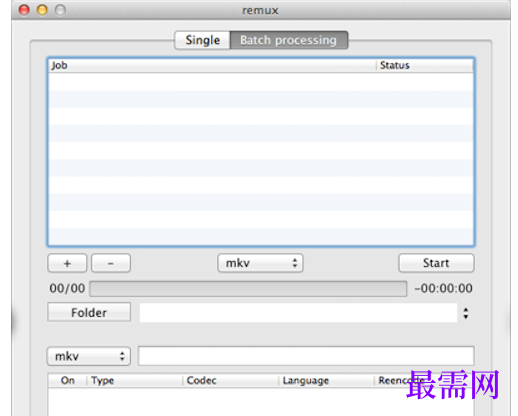This screenshot has width=518, height=416.
Task: Click the Start button
Action: pos(436,263)
